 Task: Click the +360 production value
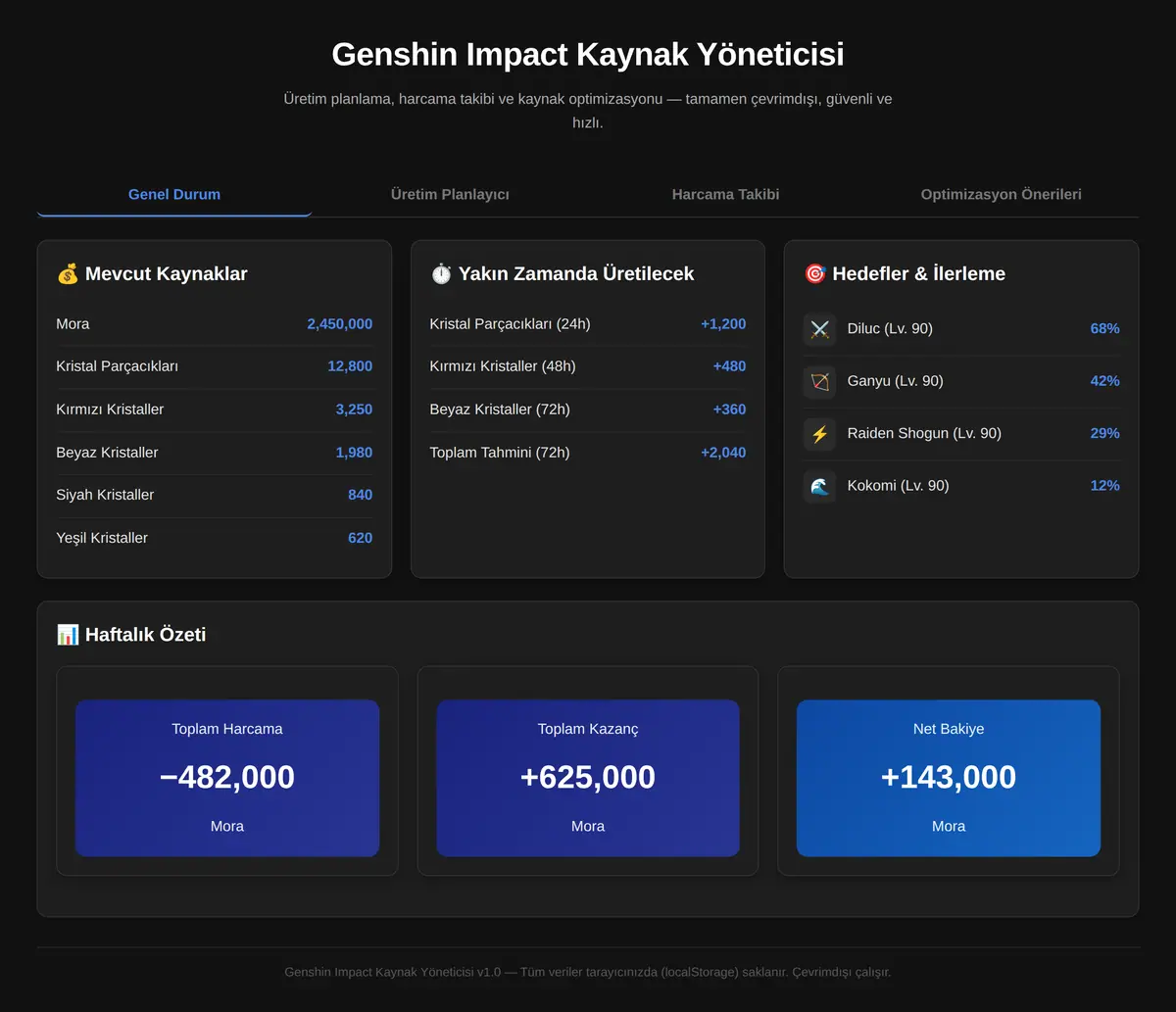(729, 410)
